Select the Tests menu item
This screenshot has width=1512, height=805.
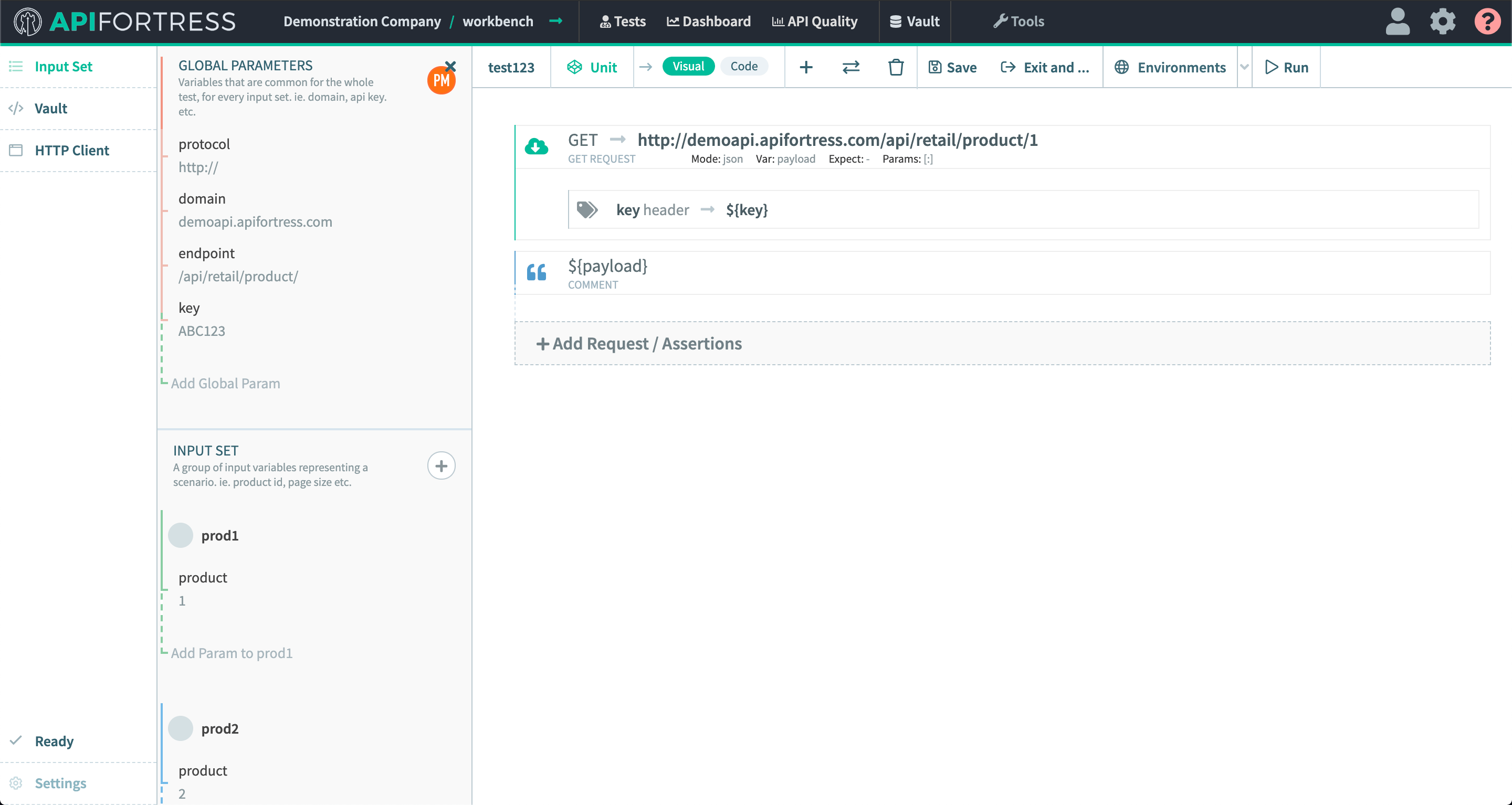[622, 21]
